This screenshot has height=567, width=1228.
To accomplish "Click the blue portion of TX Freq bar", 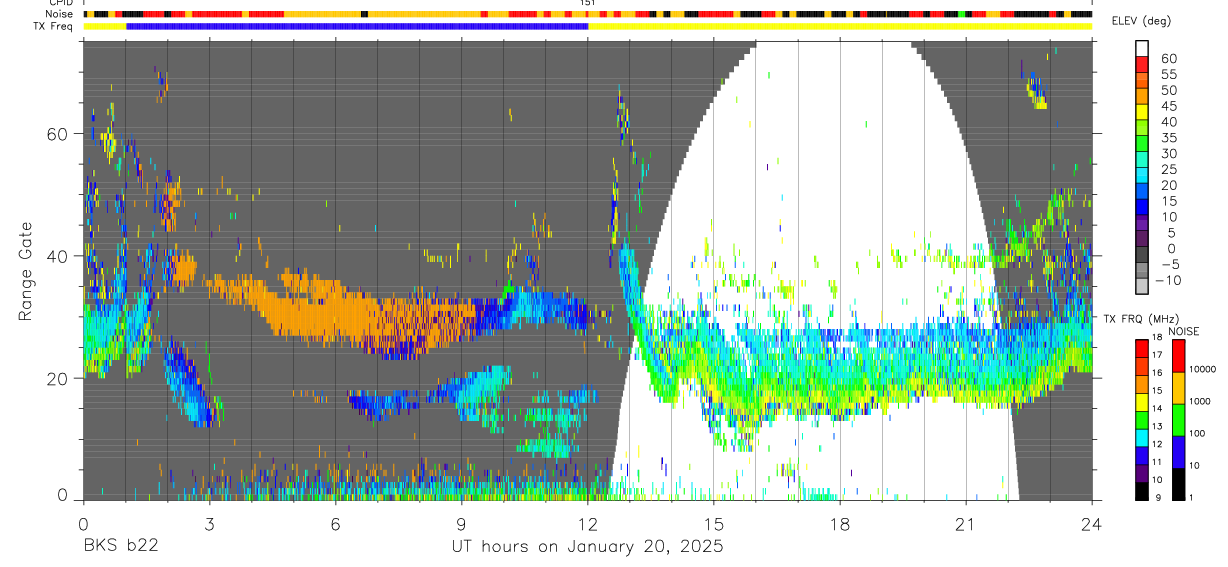I will click(x=357, y=26).
